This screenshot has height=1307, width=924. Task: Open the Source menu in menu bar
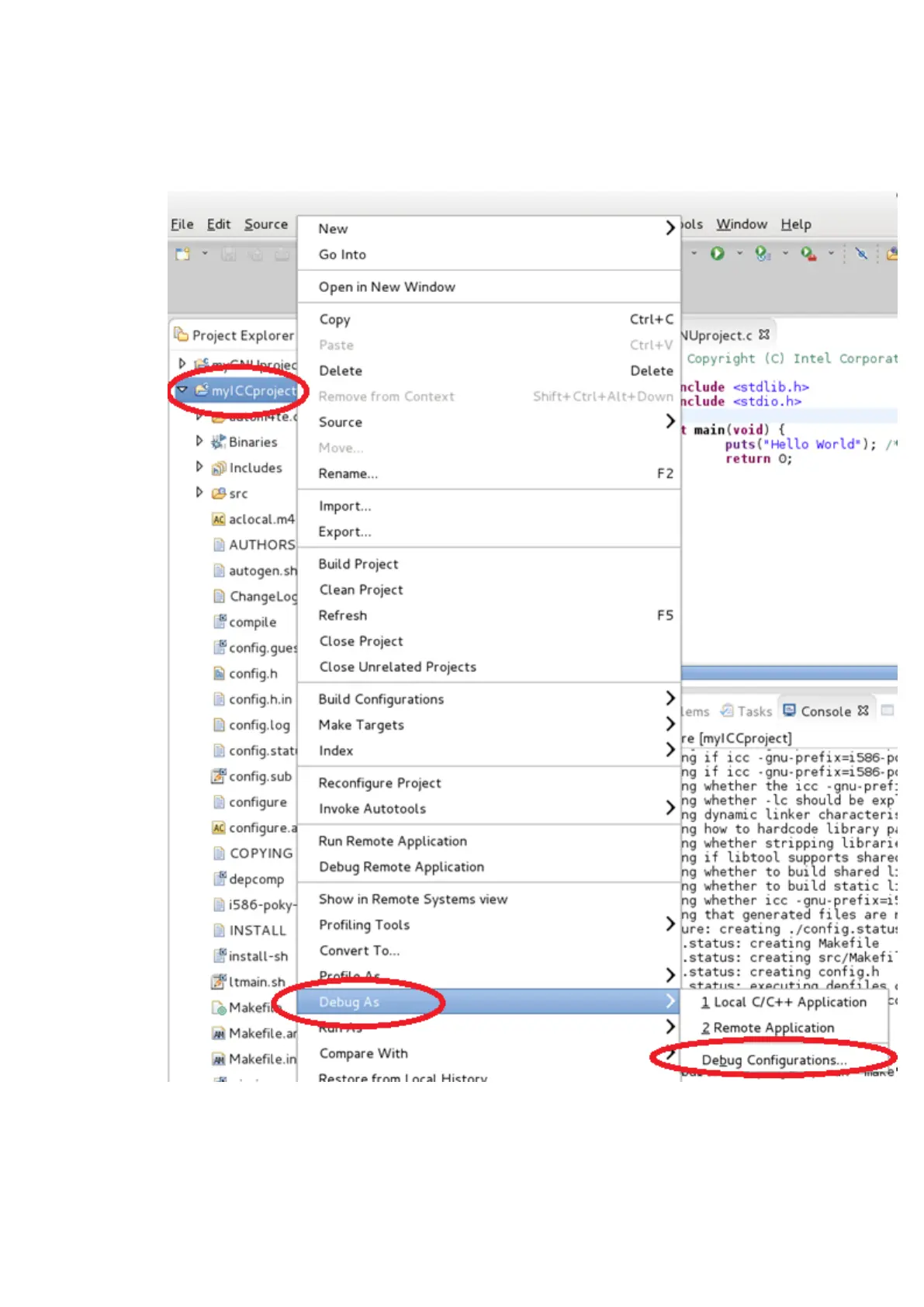[x=266, y=224]
